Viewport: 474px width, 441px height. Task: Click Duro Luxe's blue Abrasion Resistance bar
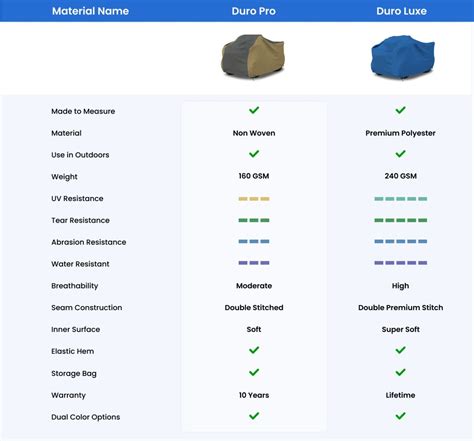pyautogui.click(x=401, y=242)
